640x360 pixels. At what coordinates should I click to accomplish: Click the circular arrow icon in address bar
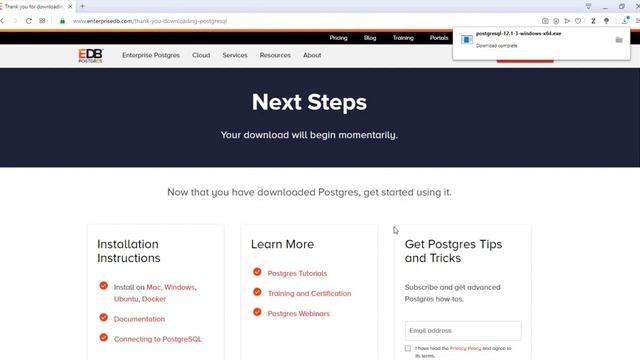tap(556, 21)
